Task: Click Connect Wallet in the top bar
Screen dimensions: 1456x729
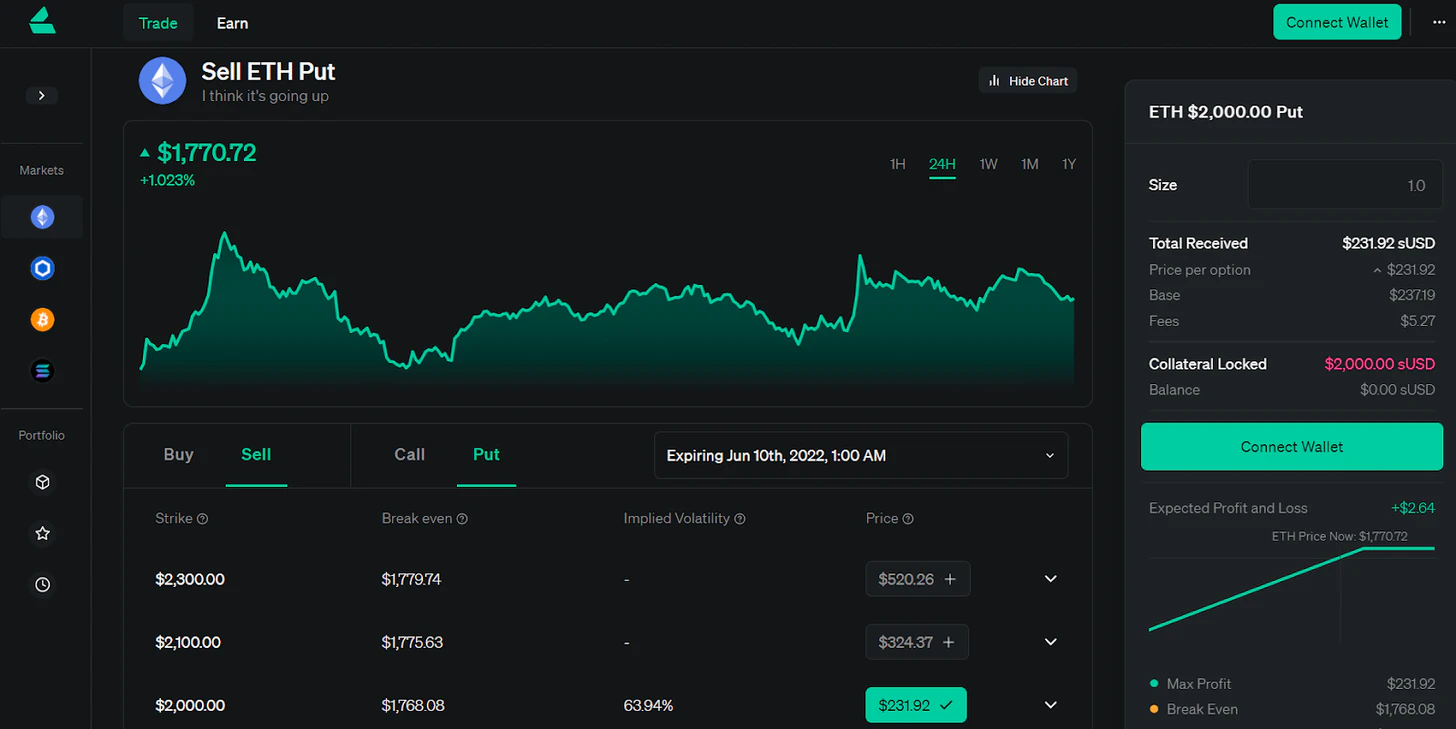Action: point(1337,23)
